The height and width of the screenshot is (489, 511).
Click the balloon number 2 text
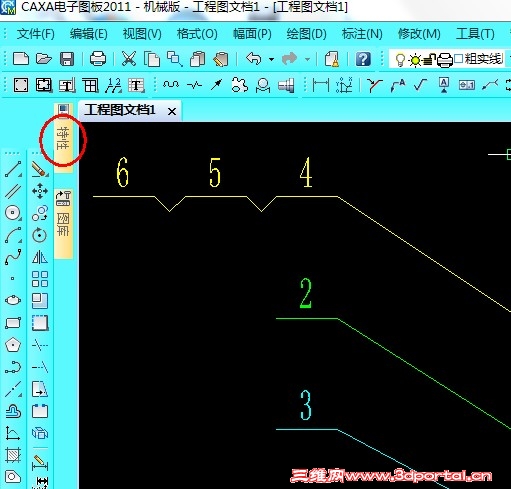pyautogui.click(x=306, y=294)
